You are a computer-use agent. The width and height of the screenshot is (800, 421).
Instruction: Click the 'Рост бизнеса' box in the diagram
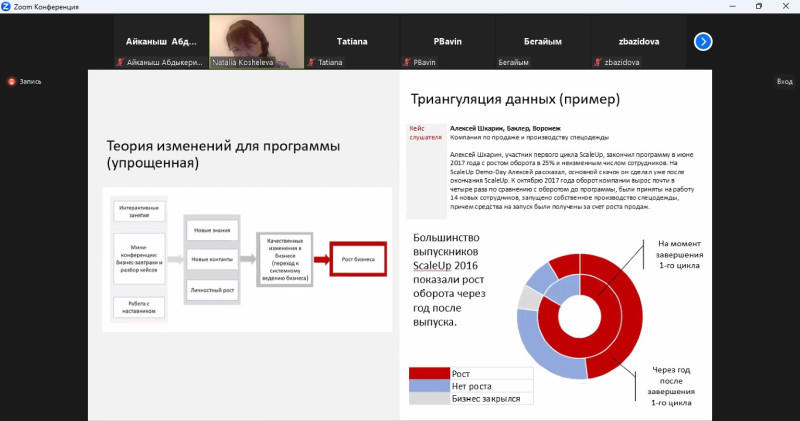click(x=357, y=258)
